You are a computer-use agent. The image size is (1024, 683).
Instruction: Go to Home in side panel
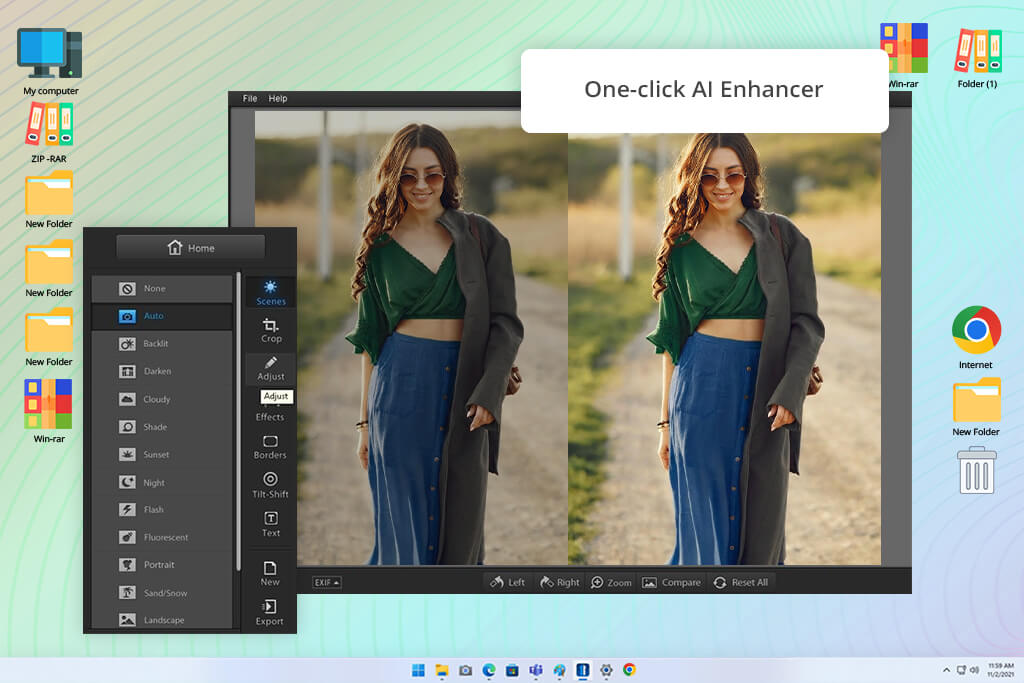click(191, 248)
